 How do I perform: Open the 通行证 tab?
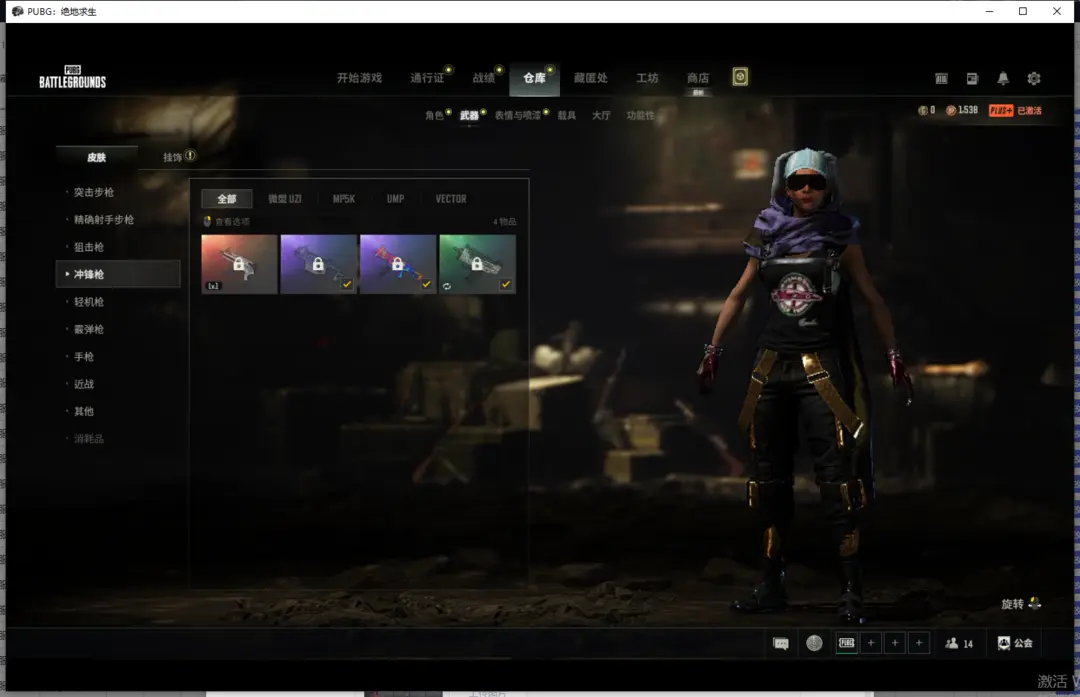click(427, 78)
